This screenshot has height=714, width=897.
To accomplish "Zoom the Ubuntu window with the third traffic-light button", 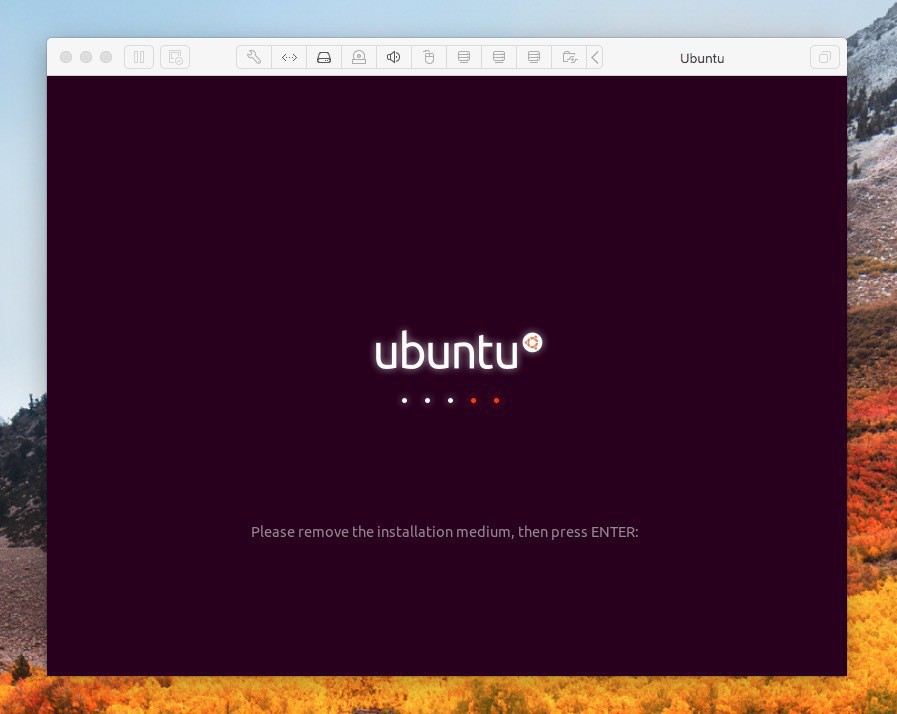I will tap(106, 57).
